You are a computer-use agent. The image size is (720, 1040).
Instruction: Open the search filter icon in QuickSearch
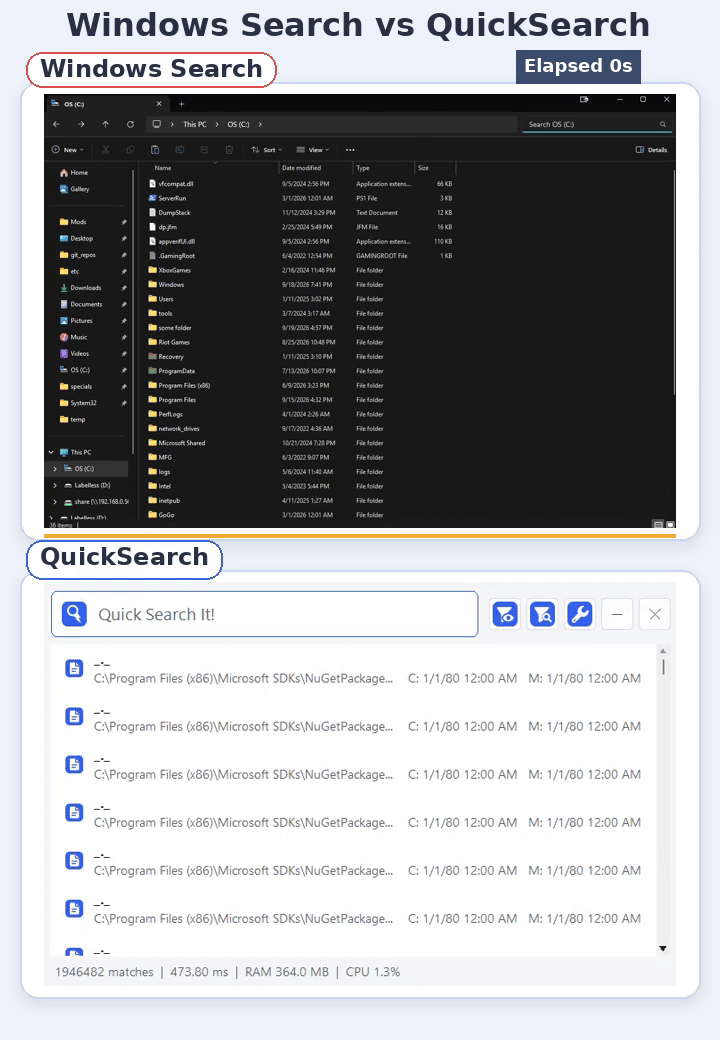pos(542,614)
